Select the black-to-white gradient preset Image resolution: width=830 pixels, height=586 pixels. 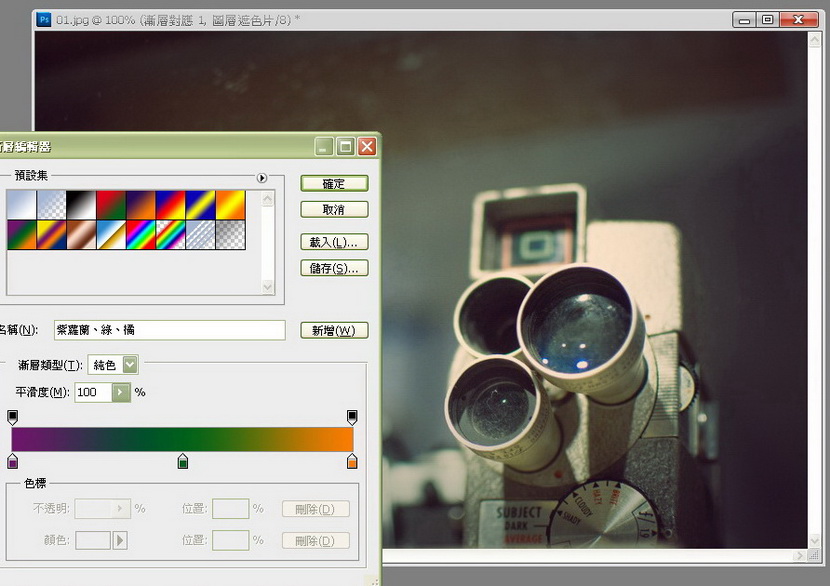pyautogui.click(x=80, y=204)
